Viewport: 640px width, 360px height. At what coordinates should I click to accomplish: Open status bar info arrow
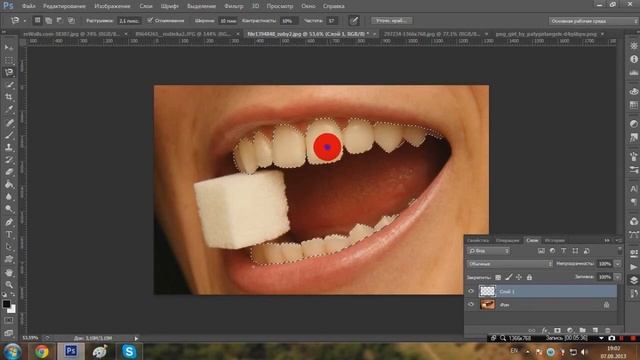coord(136,338)
